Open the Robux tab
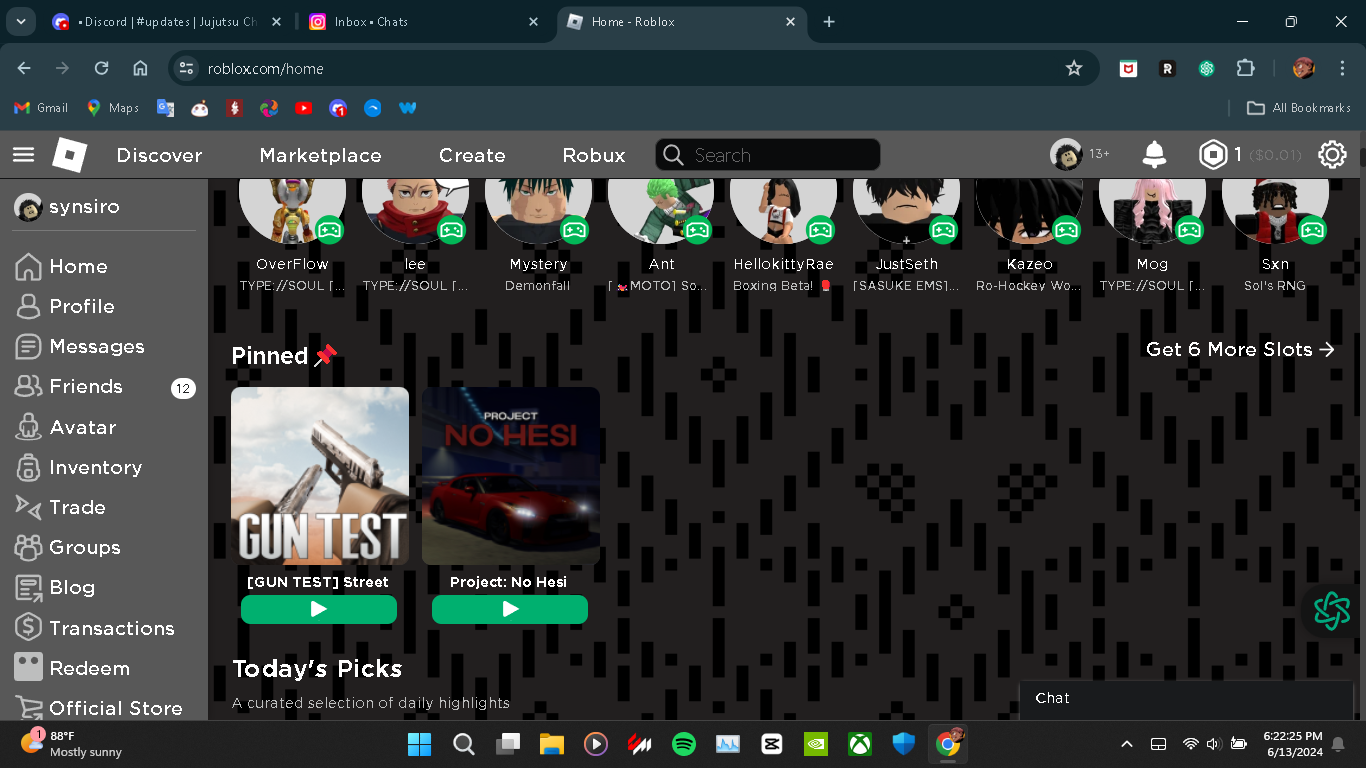Image resolution: width=1366 pixels, height=768 pixels. pyautogui.click(x=594, y=155)
